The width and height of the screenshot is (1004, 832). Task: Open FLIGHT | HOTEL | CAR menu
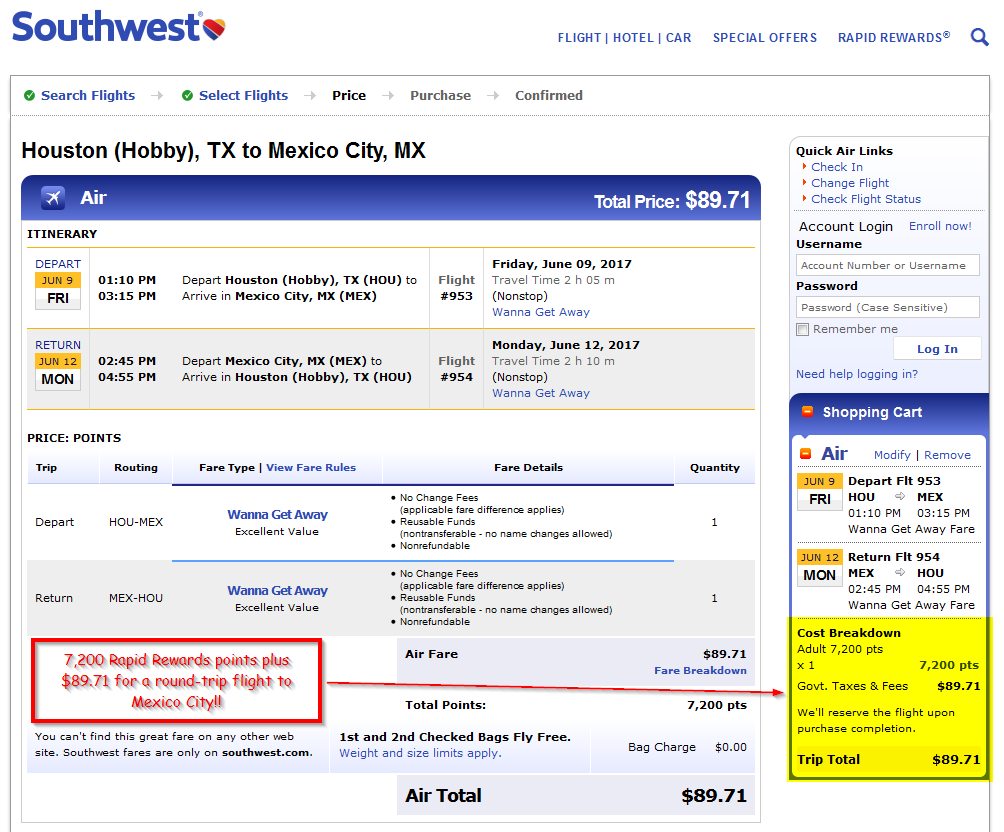pyautogui.click(x=624, y=38)
